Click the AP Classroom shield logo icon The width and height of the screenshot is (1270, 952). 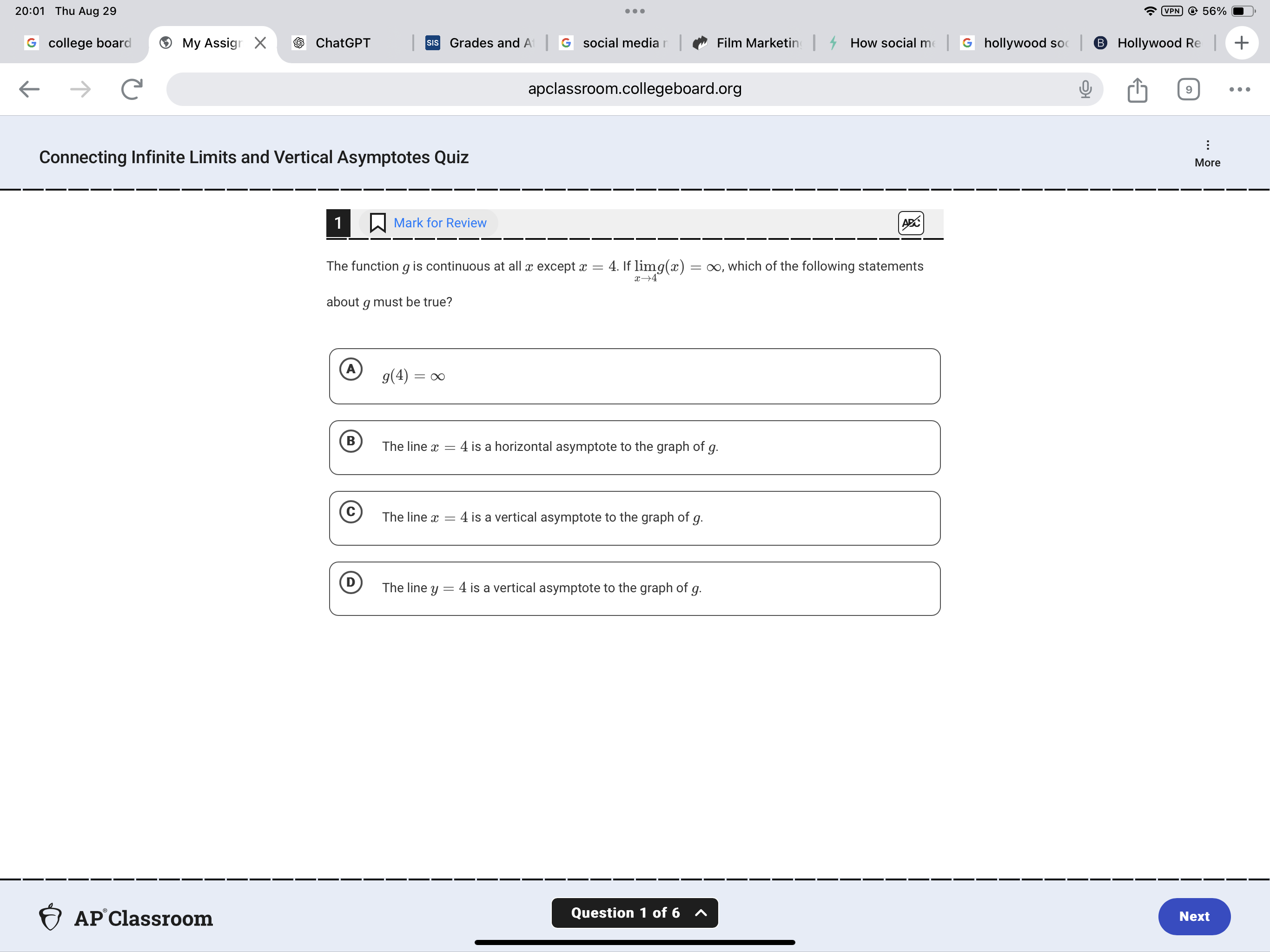tap(52, 916)
